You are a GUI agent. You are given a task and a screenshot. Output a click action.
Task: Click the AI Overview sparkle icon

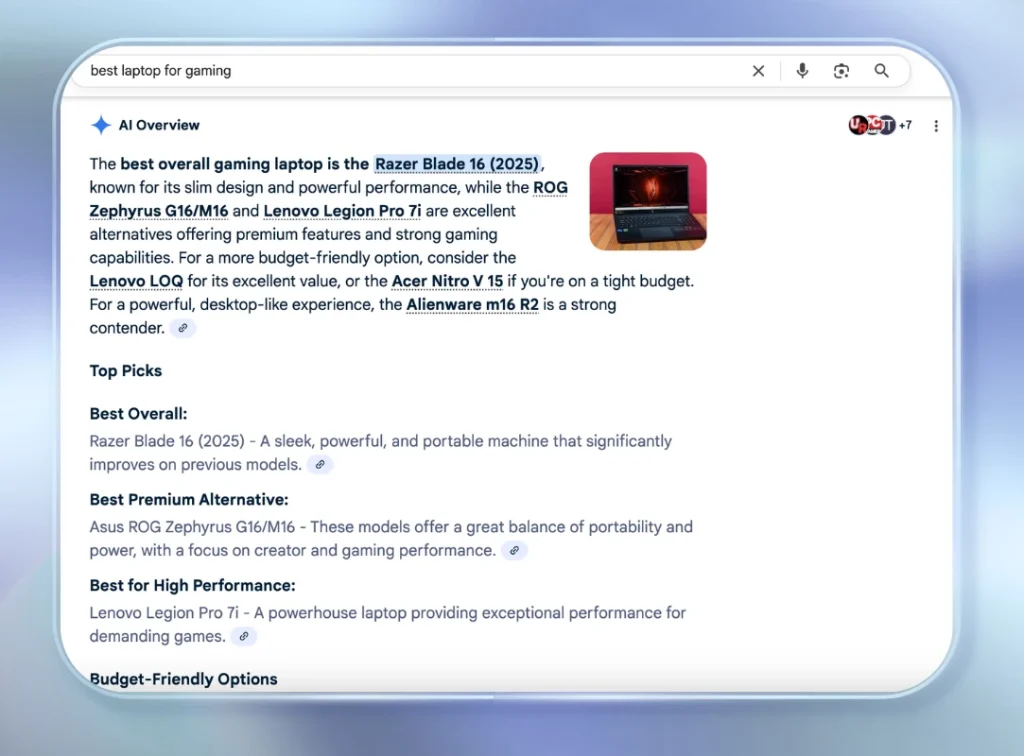coord(101,125)
